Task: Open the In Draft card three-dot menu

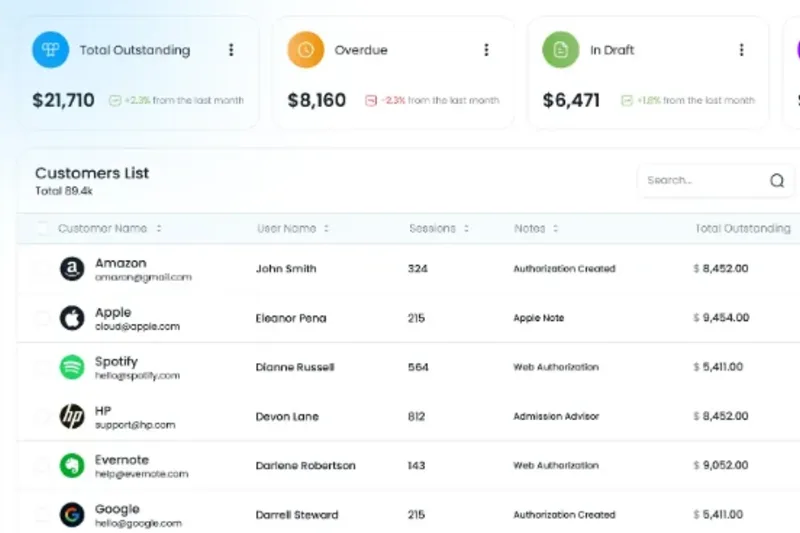Action: [741, 50]
